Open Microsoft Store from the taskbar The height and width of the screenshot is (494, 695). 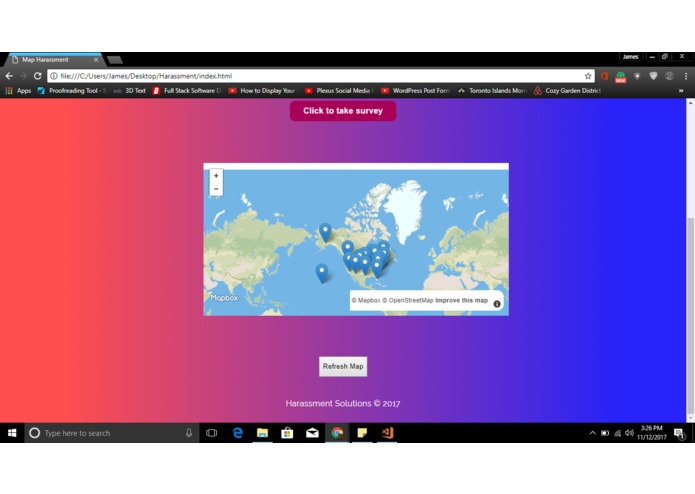(x=287, y=433)
